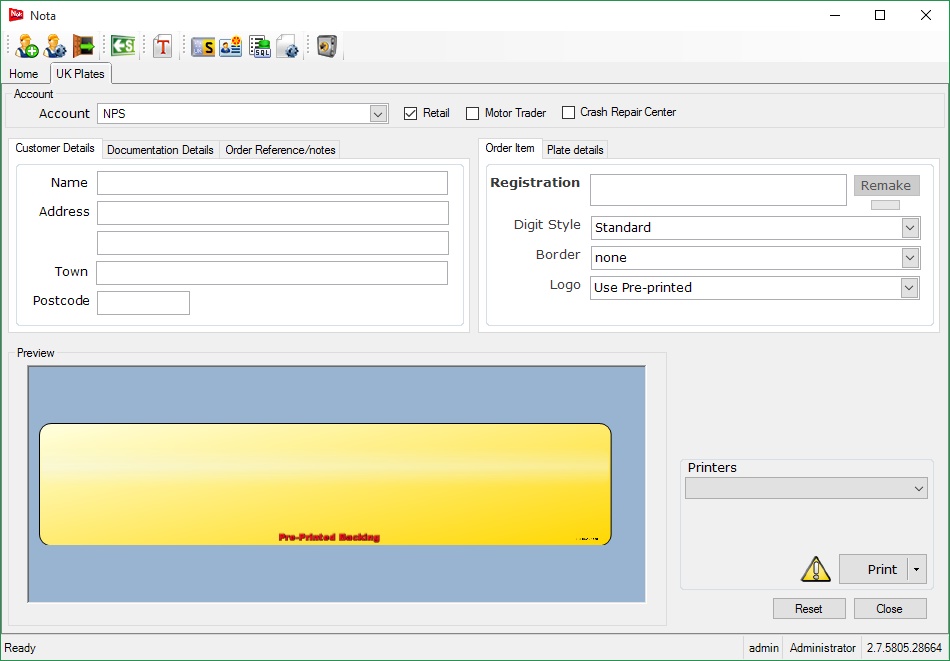950x661 pixels.
Task: Open the Printers dropdown
Action: tap(806, 488)
